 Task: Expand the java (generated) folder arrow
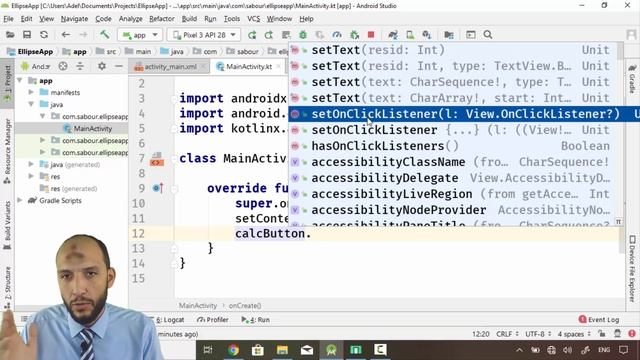(x=31, y=164)
